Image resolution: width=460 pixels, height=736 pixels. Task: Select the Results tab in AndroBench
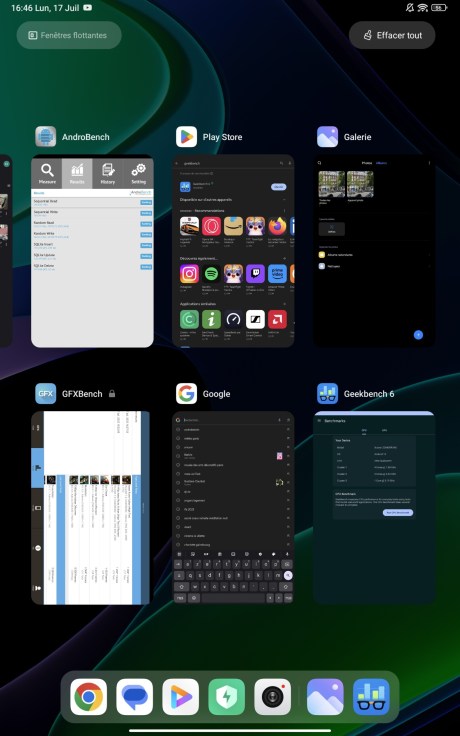[x=77, y=173]
